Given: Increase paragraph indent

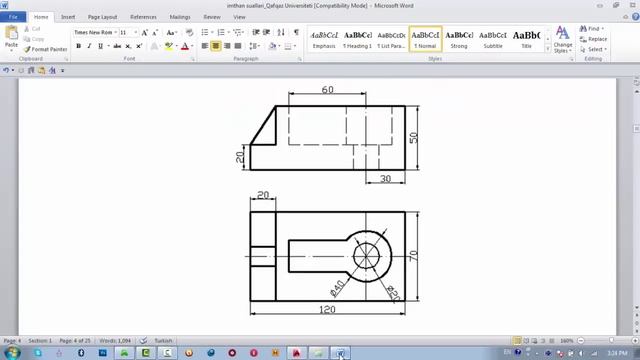Looking at the screenshot, I should point(266,32).
